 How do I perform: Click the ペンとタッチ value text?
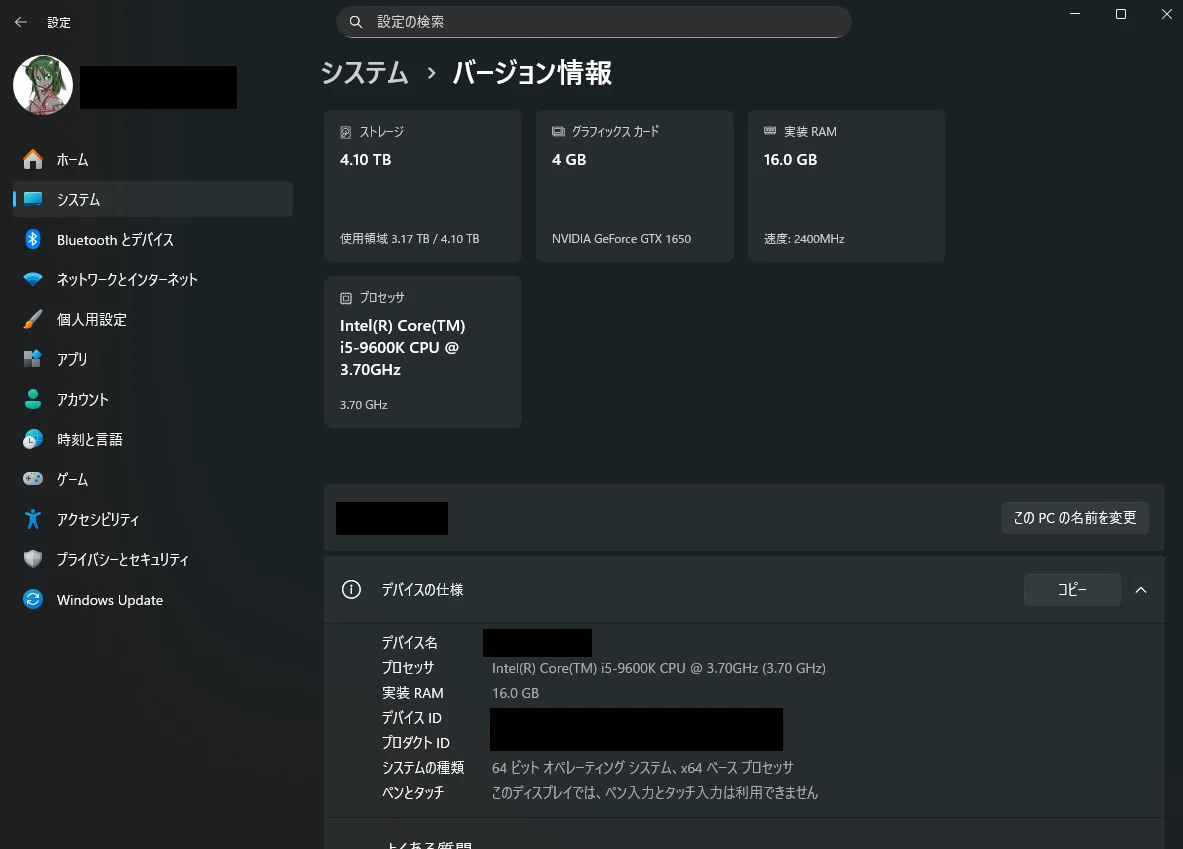(x=655, y=792)
